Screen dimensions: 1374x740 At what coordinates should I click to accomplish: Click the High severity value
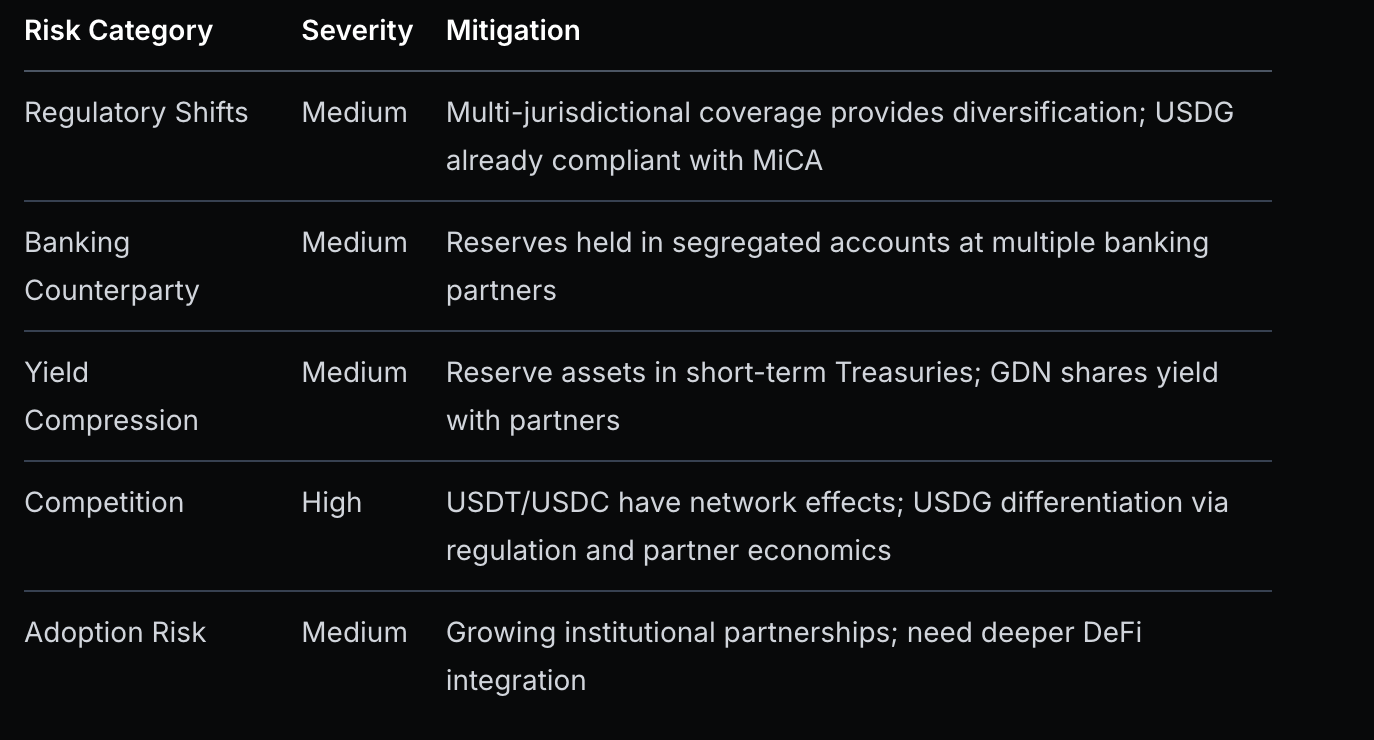click(332, 502)
